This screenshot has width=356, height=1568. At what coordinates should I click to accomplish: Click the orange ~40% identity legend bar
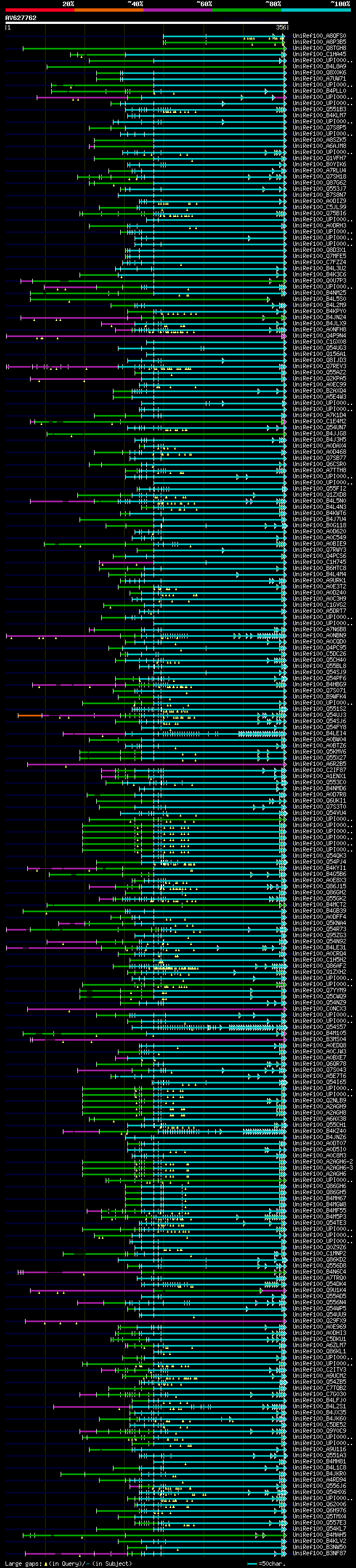[108, 10]
